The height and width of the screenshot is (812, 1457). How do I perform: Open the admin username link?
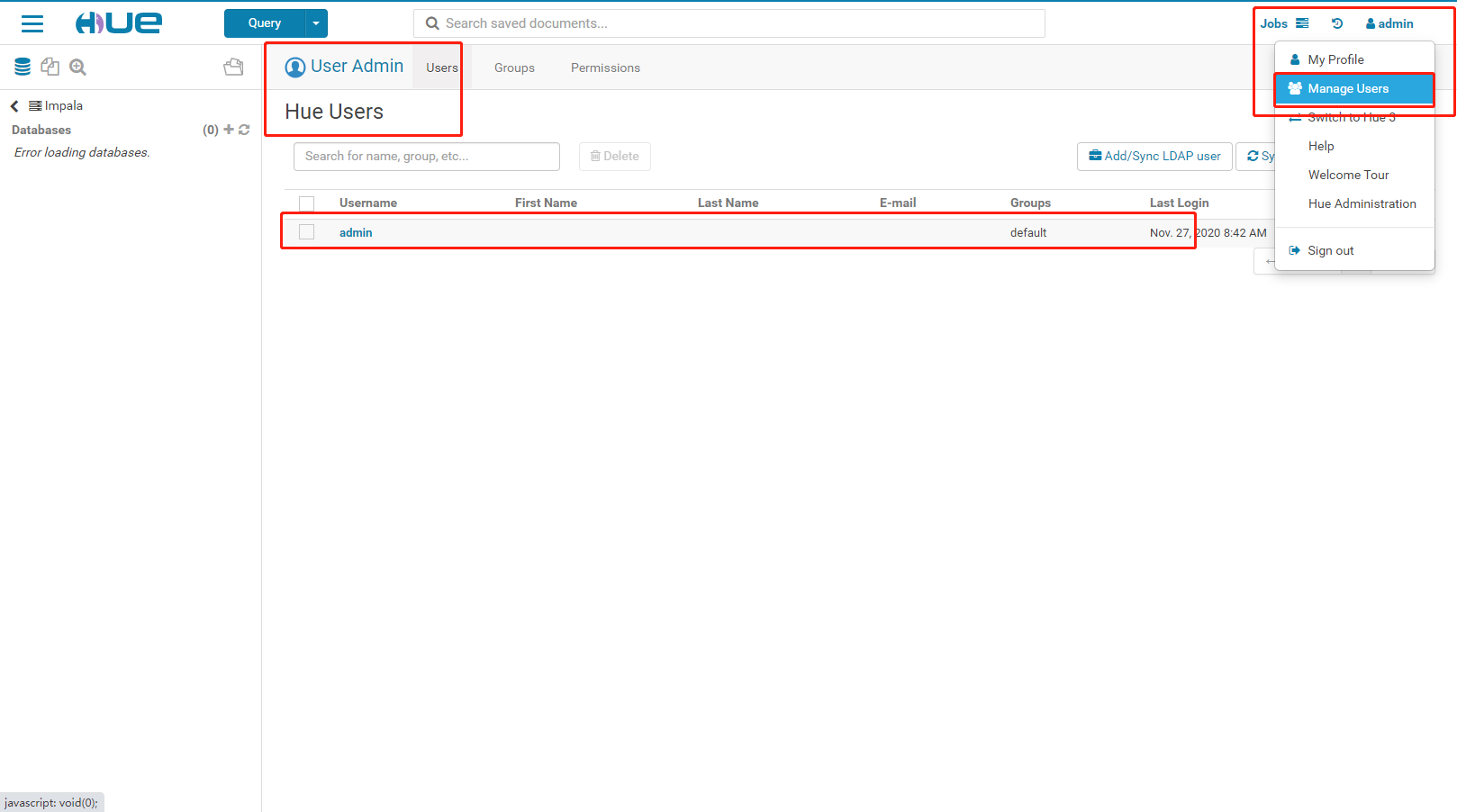point(356,232)
